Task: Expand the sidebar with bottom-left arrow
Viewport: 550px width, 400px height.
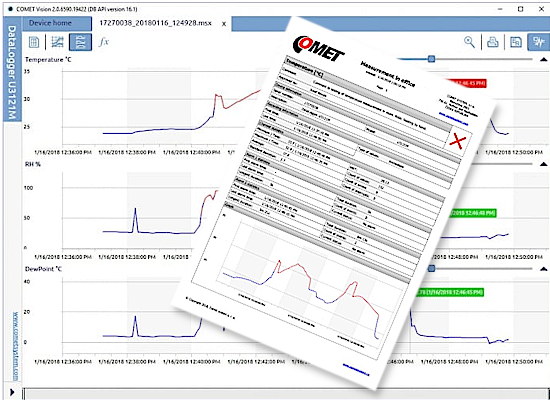Action: [x=12, y=392]
